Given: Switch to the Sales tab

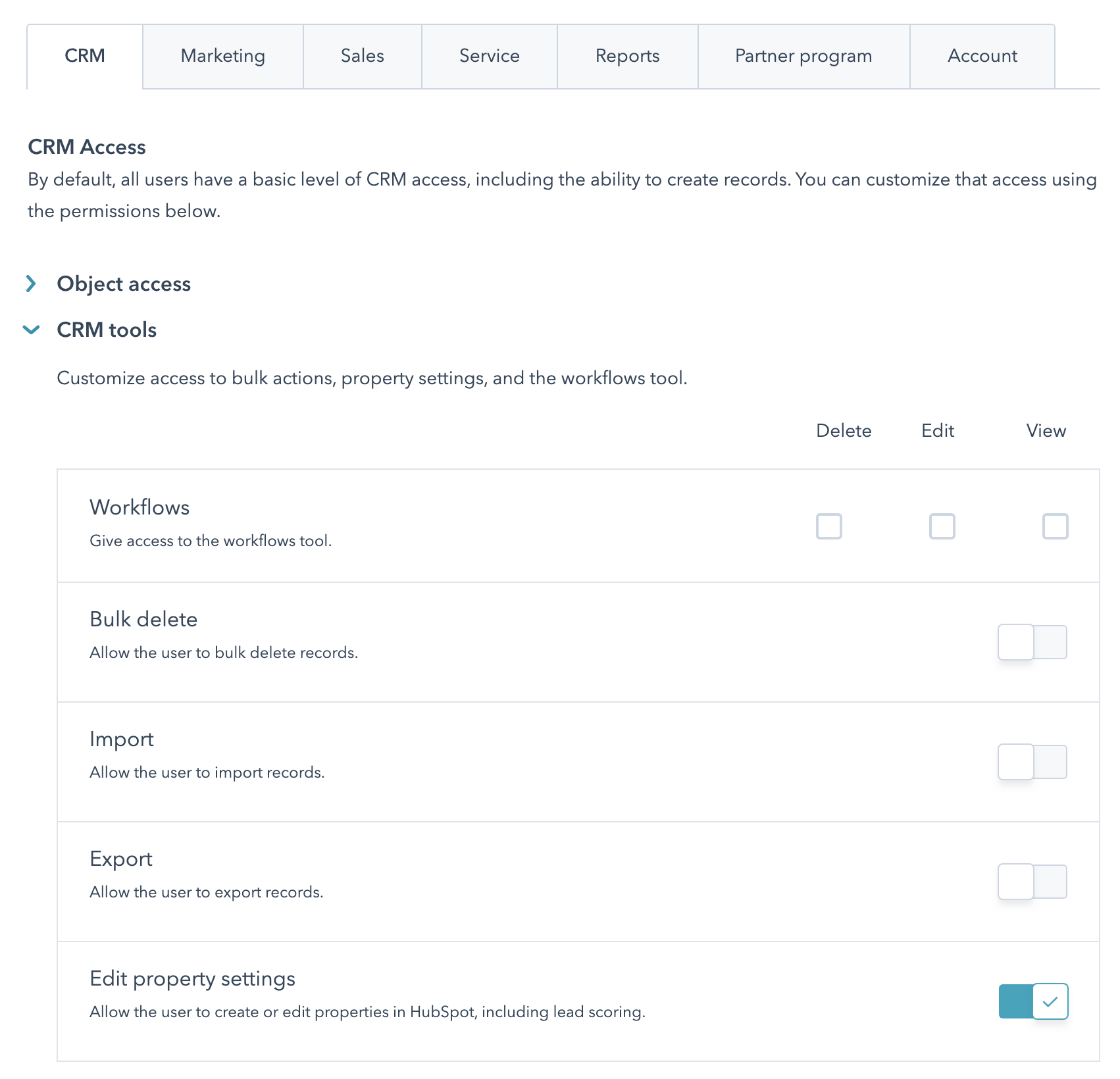Looking at the screenshot, I should (x=361, y=56).
